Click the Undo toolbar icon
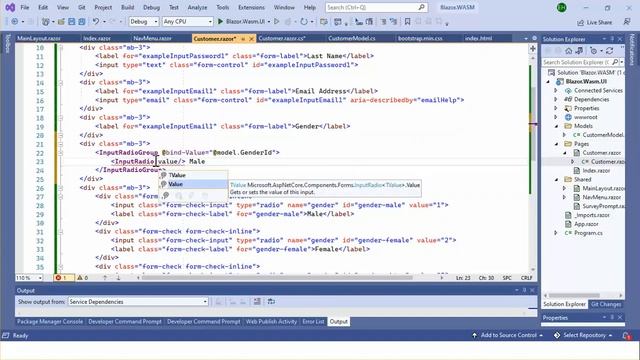The image size is (640, 360). click(96, 22)
